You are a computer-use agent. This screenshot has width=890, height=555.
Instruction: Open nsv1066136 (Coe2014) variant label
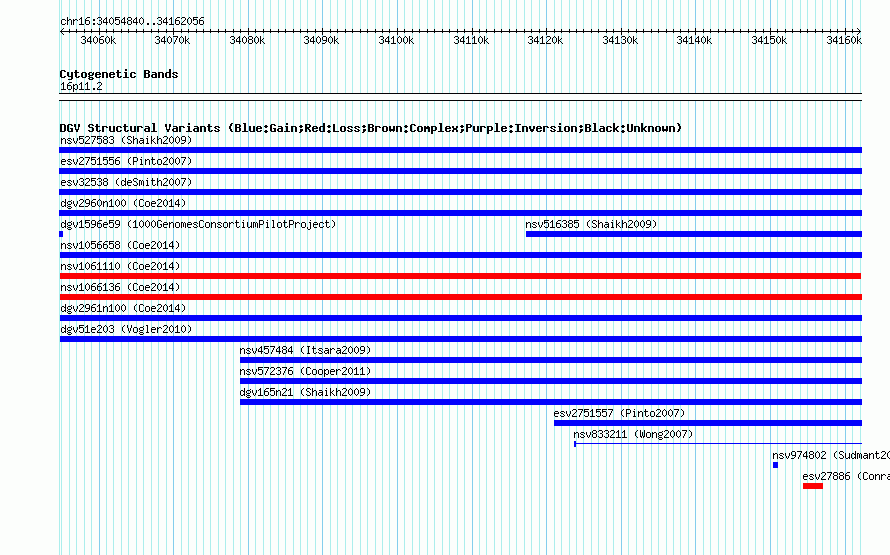[x=120, y=287]
